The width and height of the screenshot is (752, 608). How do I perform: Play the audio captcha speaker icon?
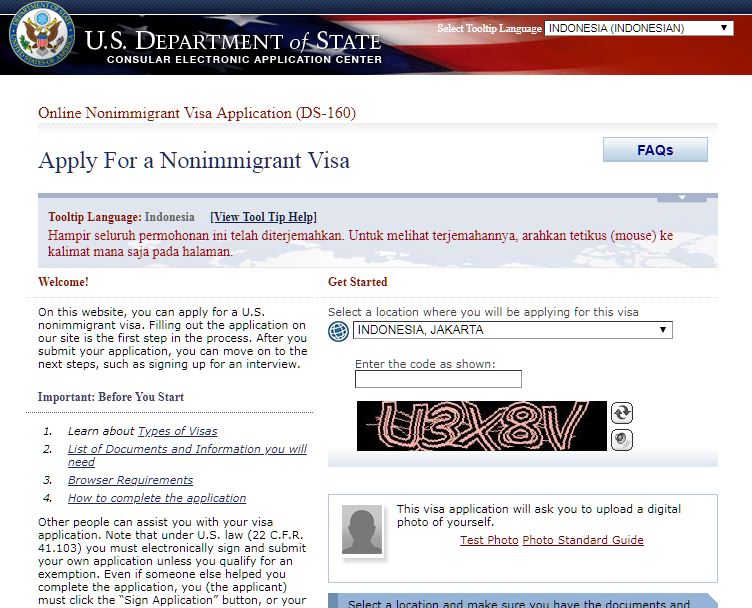tap(622, 439)
